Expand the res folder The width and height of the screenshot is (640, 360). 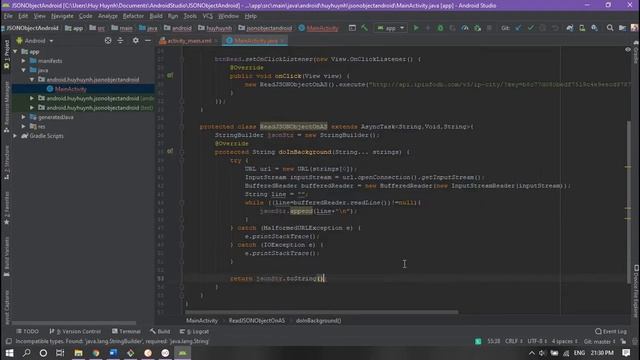pos(24,127)
